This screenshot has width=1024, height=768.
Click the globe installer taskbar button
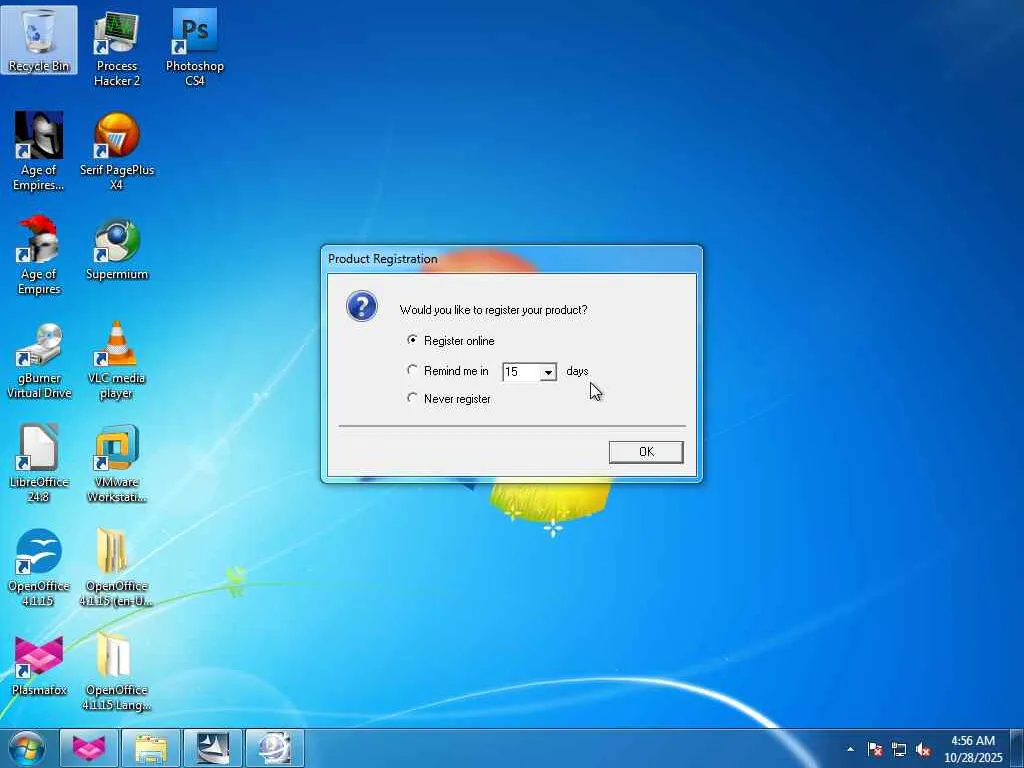coord(275,748)
